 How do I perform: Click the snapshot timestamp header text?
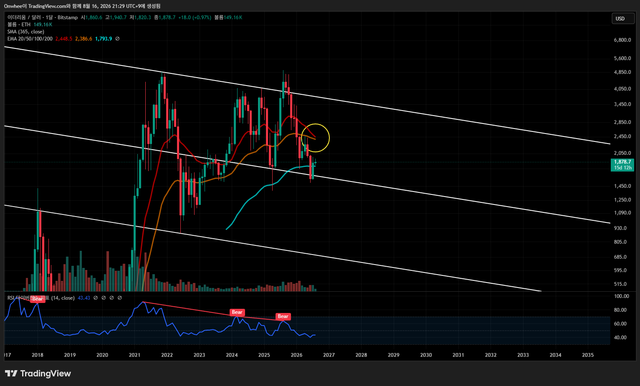coord(82,6)
